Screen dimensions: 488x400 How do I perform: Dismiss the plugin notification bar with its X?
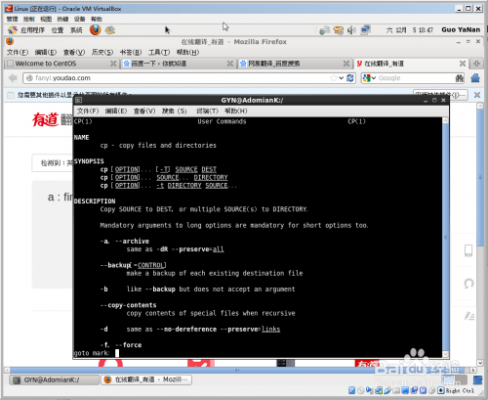pyautogui.click(x=477, y=95)
